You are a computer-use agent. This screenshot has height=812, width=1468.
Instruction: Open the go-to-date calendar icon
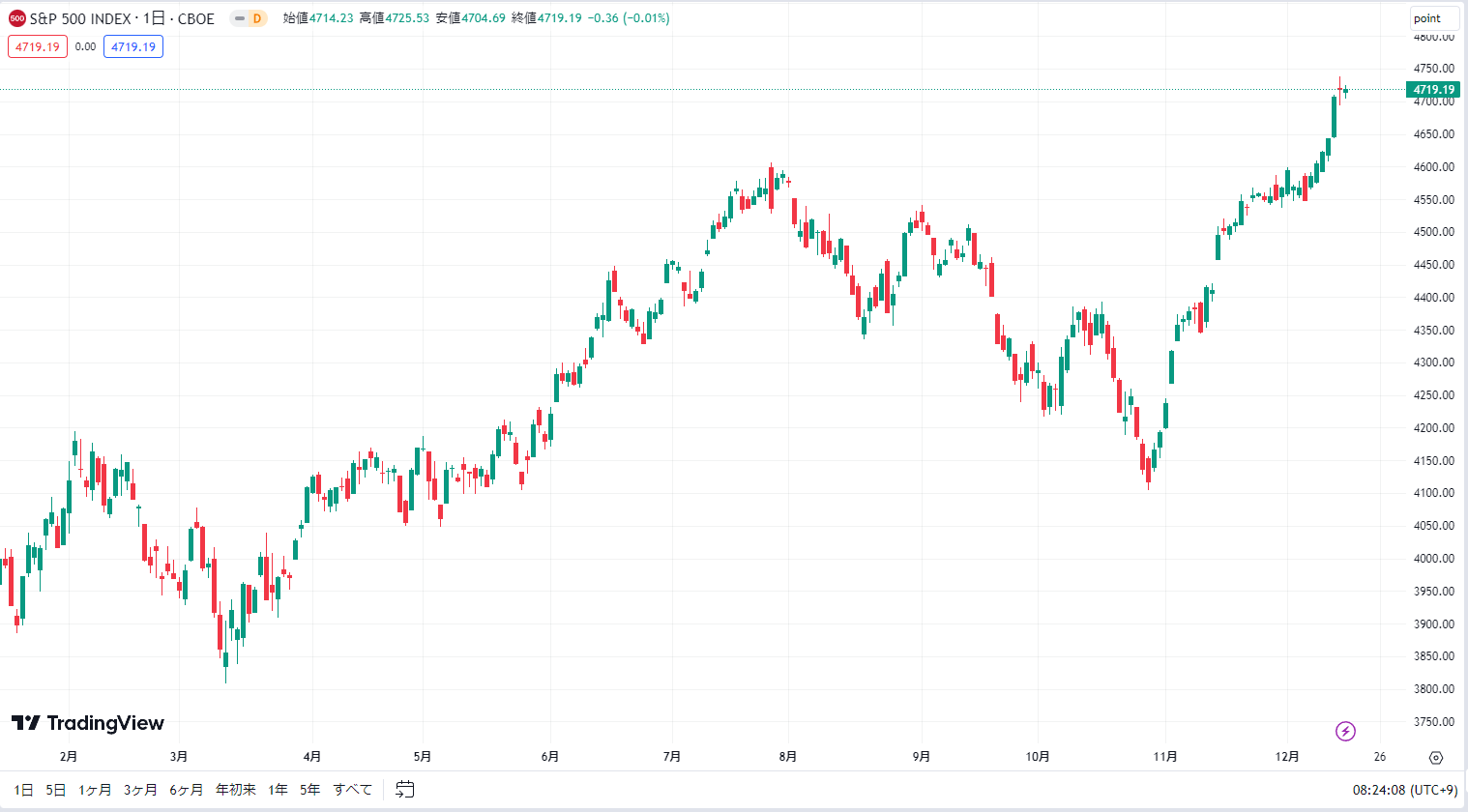coord(405,790)
